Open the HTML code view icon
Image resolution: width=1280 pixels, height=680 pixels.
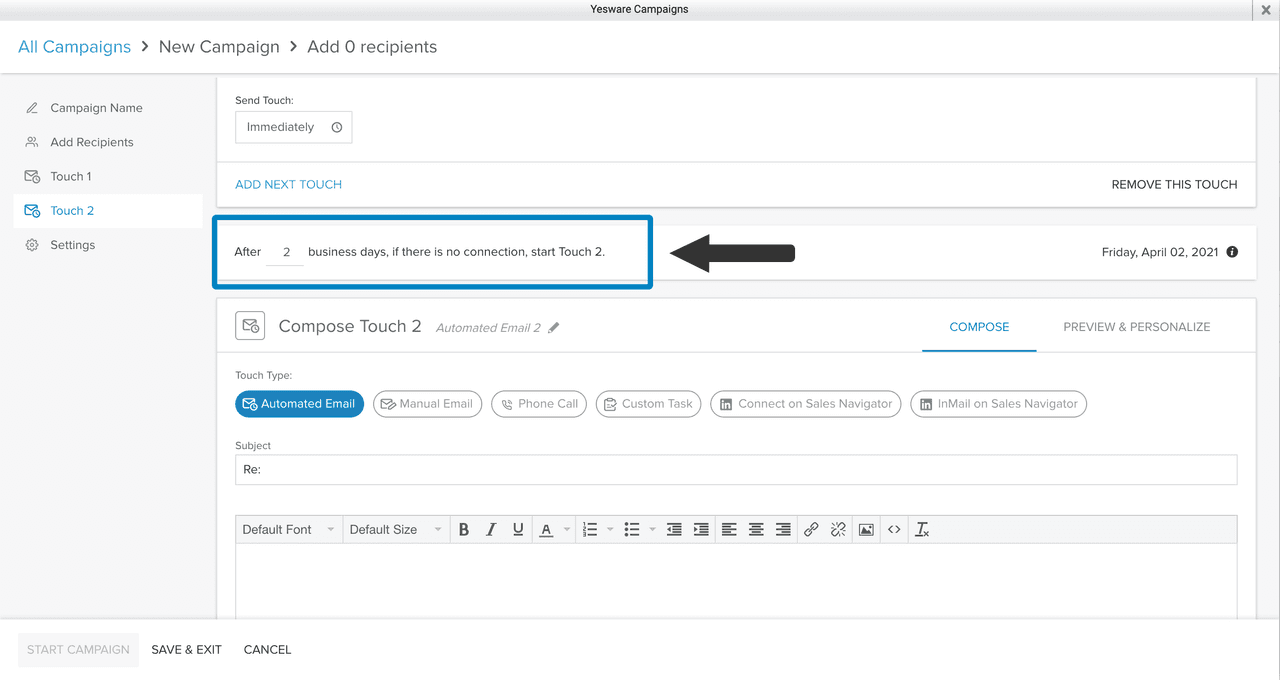pos(893,529)
